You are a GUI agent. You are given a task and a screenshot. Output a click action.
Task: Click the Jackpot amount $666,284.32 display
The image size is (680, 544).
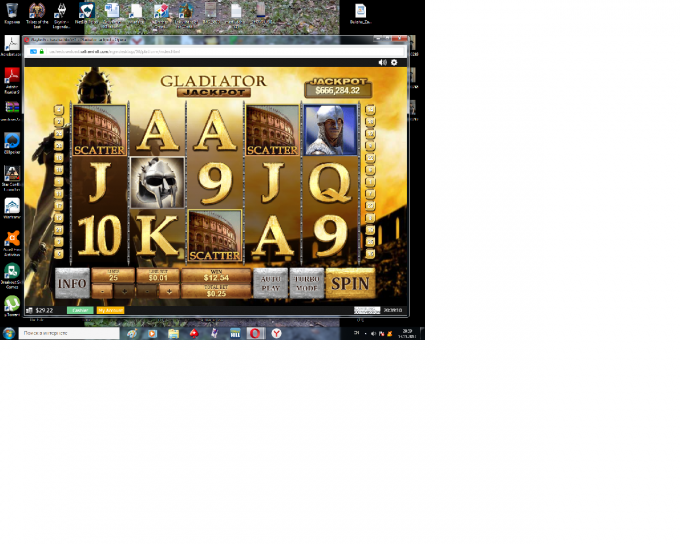338,90
